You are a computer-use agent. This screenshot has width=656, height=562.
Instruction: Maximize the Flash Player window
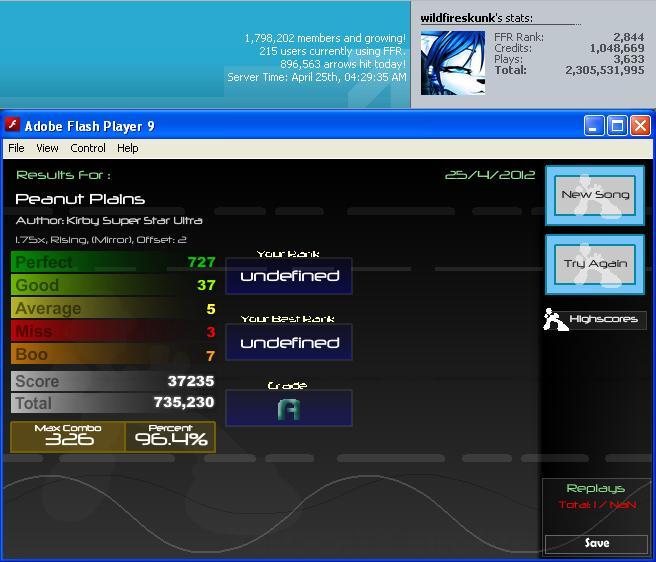click(617, 126)
